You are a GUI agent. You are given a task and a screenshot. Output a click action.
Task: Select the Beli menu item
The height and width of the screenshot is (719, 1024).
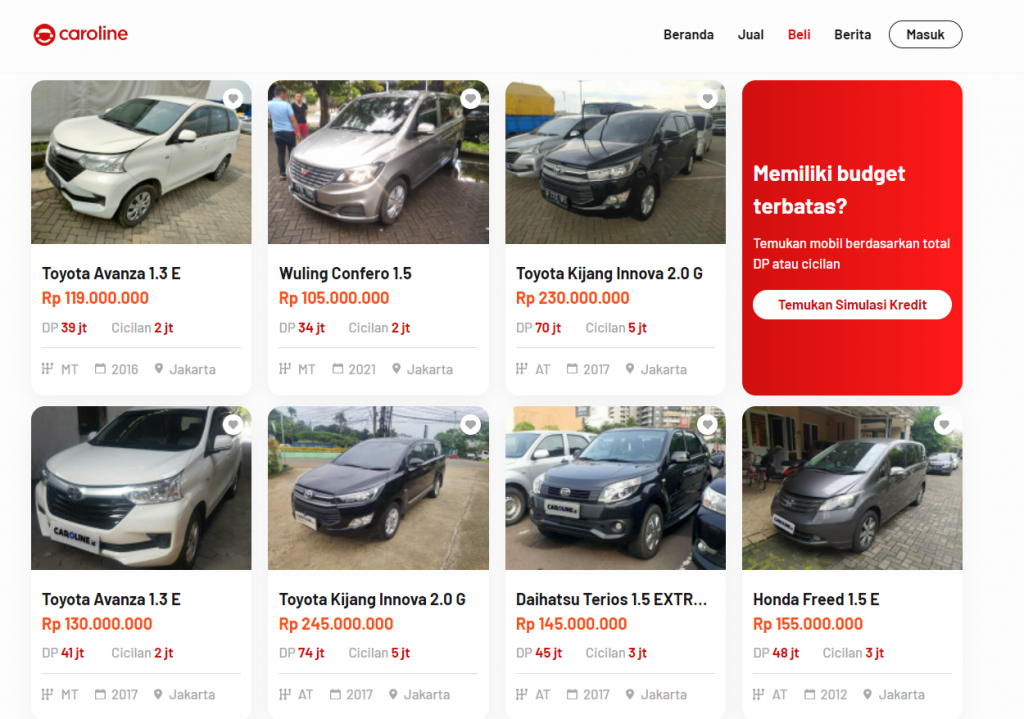point(799,35)
